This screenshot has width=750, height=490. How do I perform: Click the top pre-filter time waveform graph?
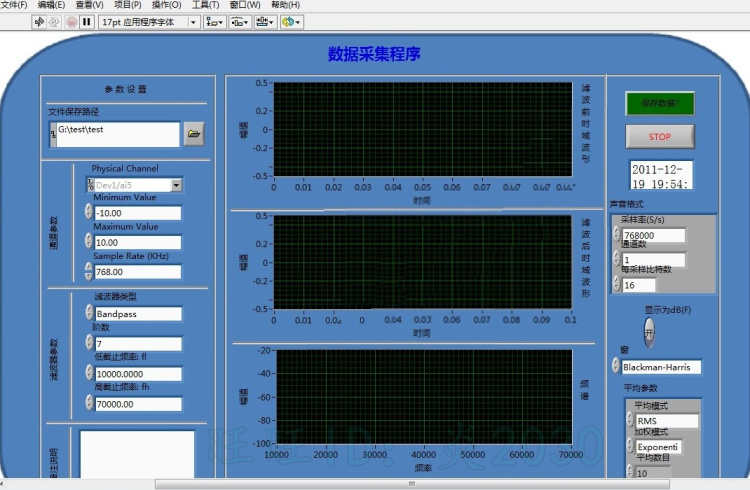423,129
